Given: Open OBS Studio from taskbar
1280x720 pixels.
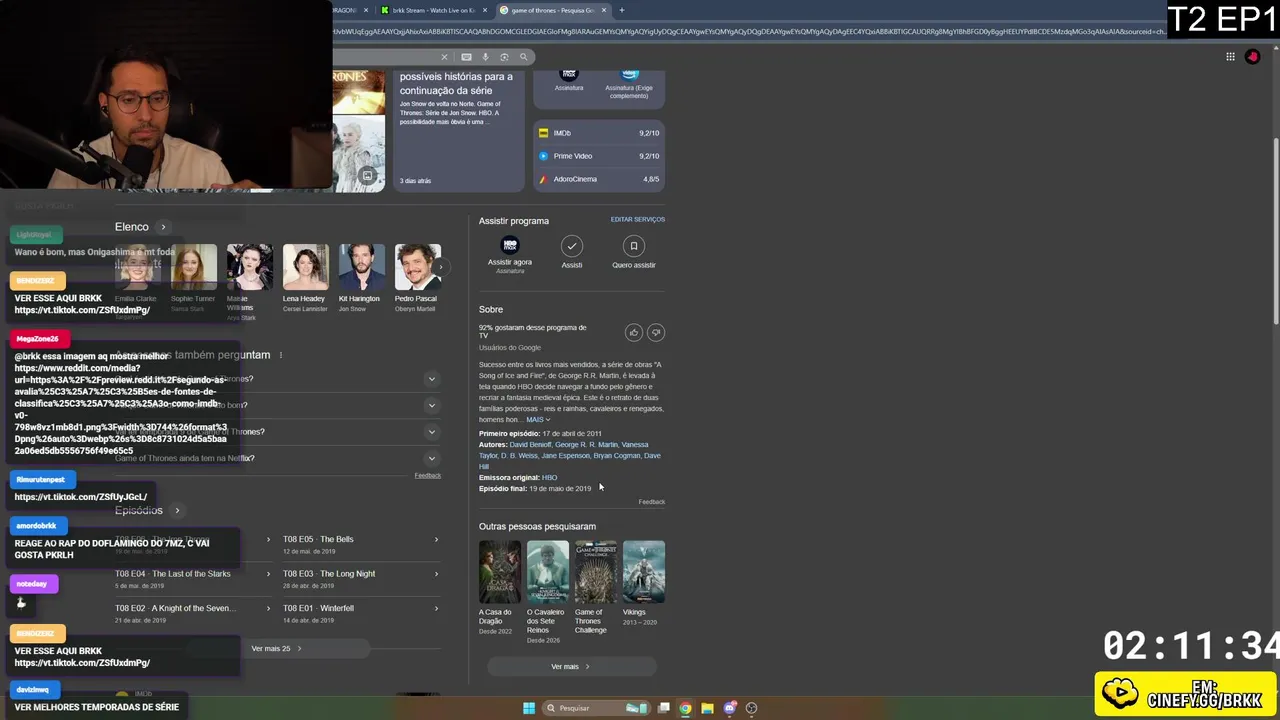Looking at the screenshot, I should 751,708.
